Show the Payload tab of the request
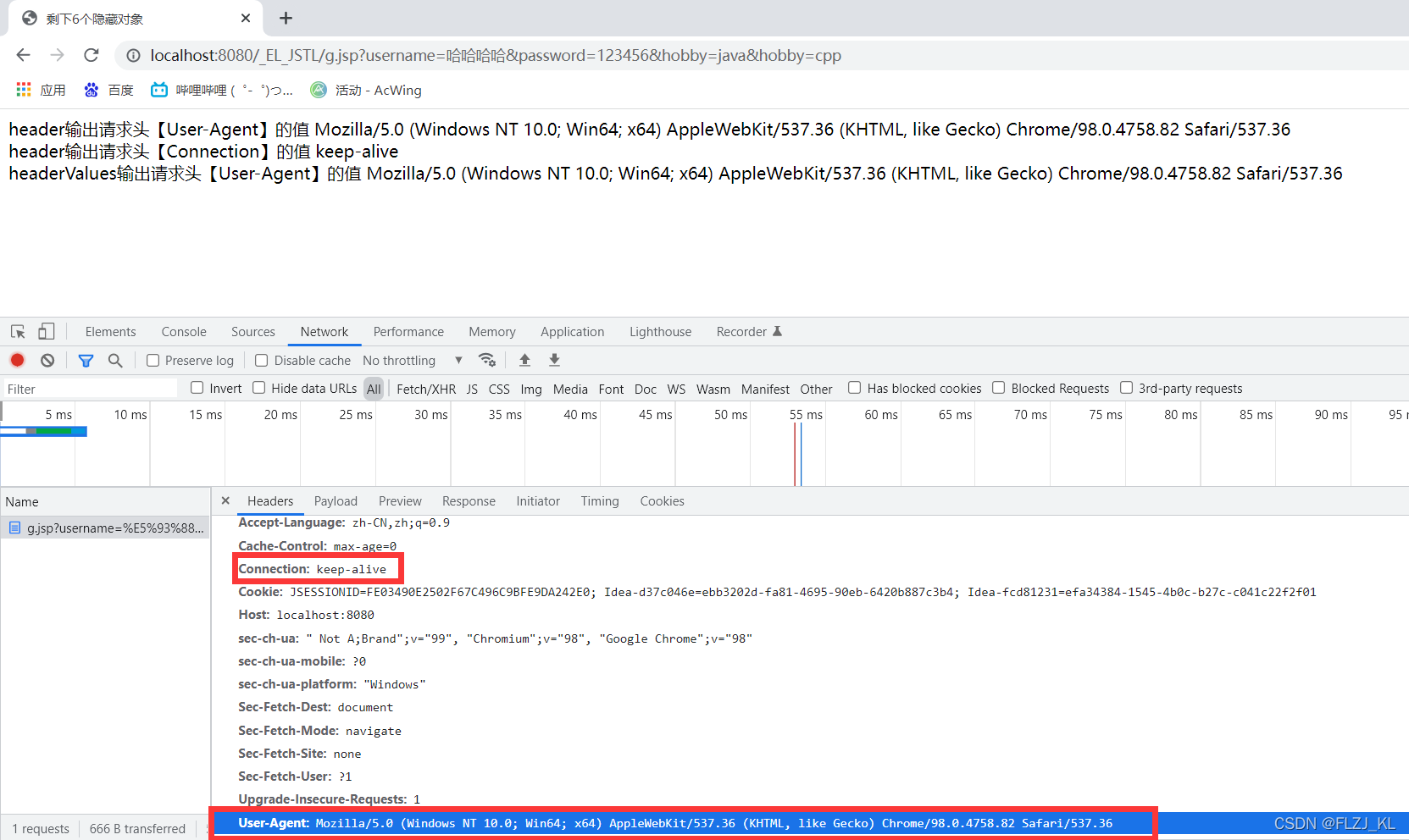Screen dimensions: 1409x840 336,501
